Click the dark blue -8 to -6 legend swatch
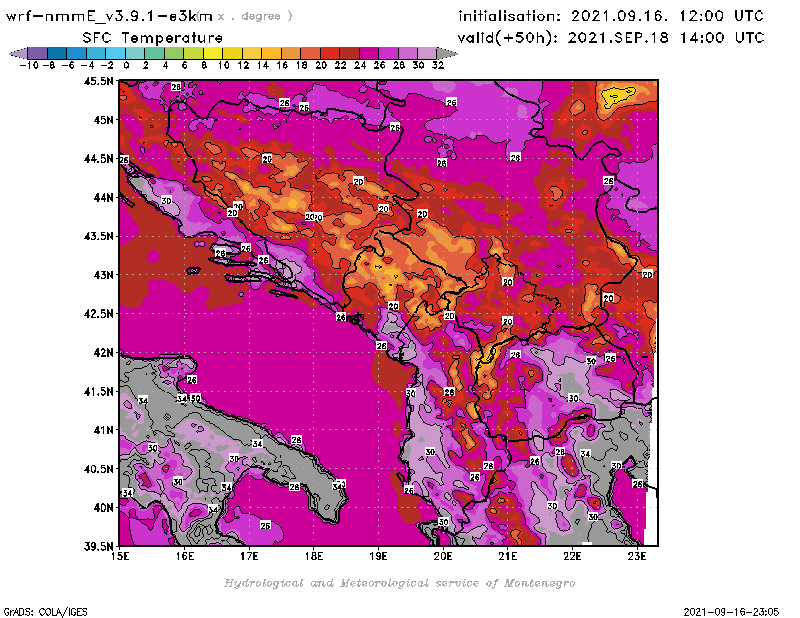The width and height of the screenshot is (800, 618). [57, 54]
